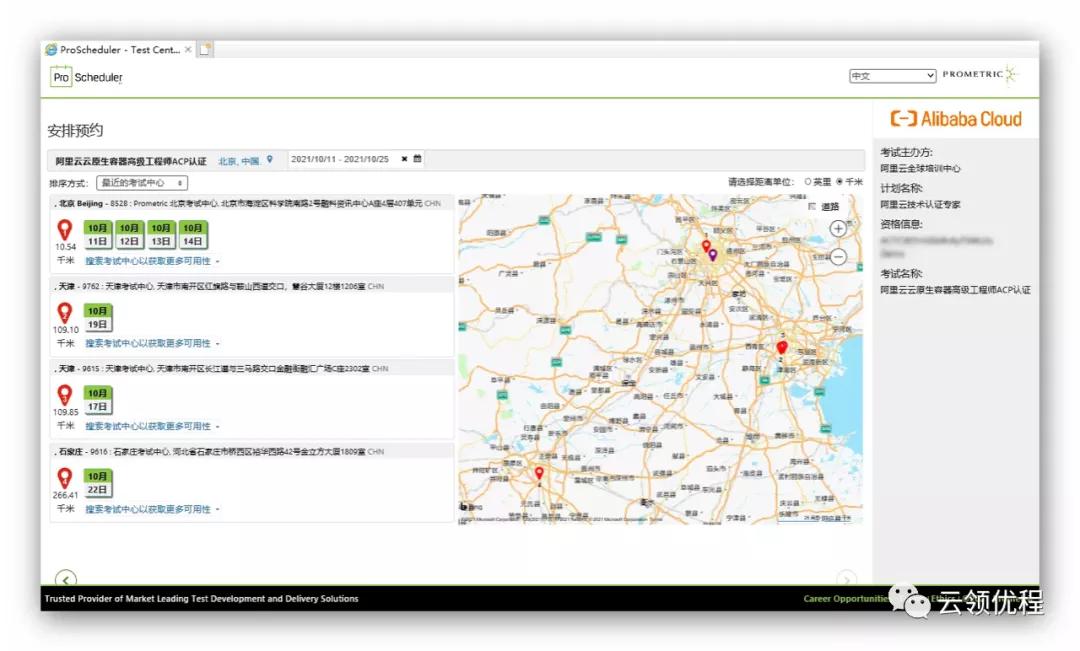Image resolution: width=1080 pixels, height=651 pixels.
Task: Click the ProScheduler logo
Action: [87, 77]
